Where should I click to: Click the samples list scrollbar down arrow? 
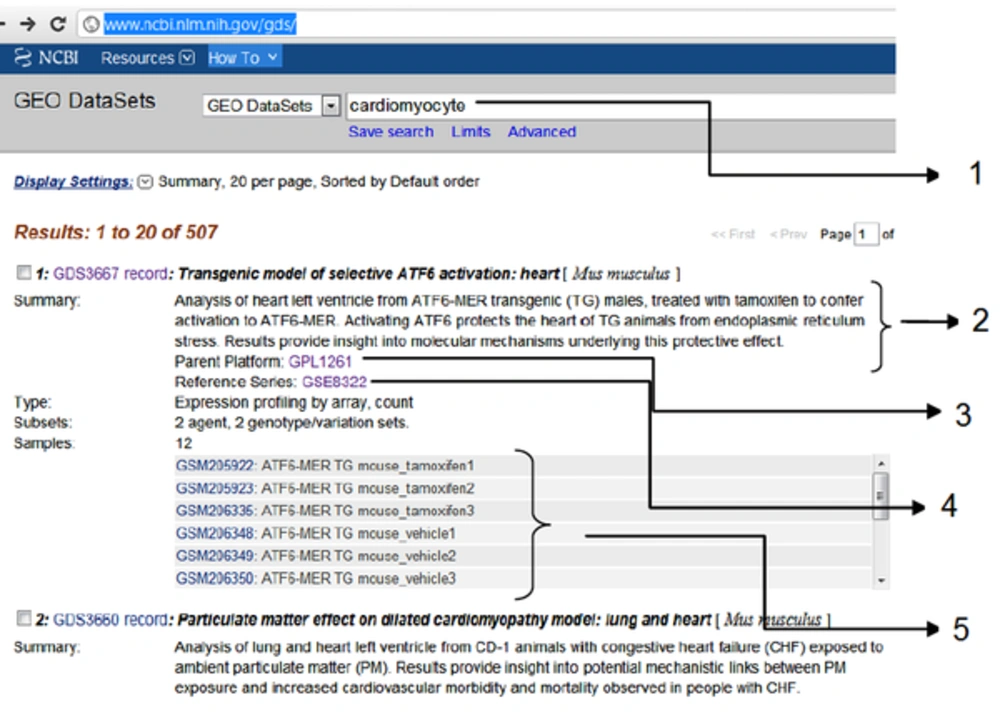[x=881, y=580]
